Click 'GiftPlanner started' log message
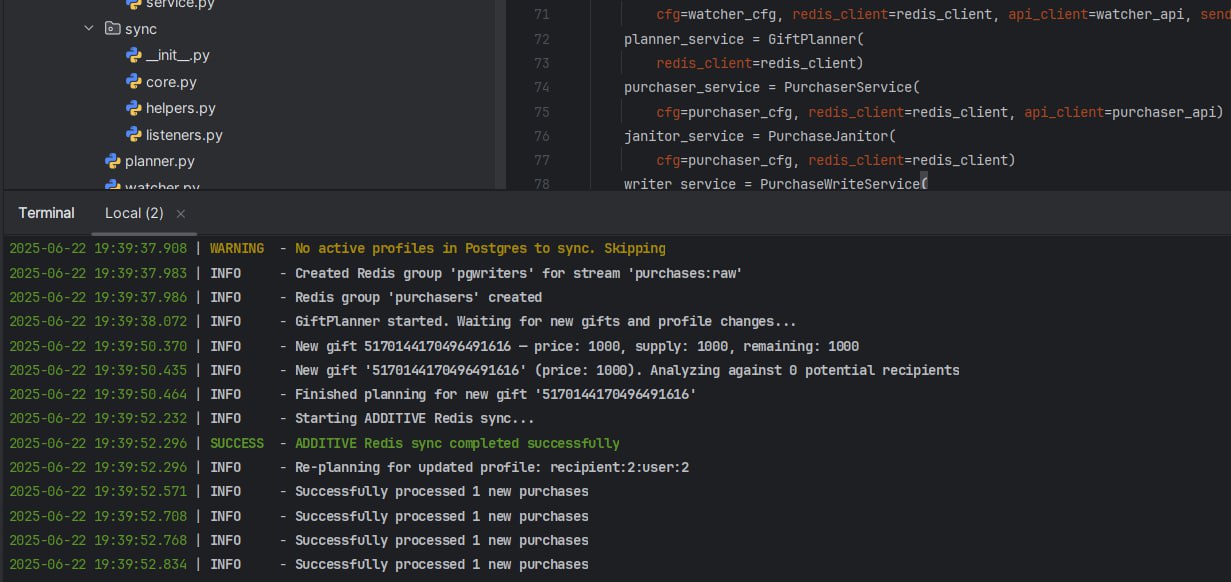This screenshot has width=1231, height=582. (x=545, y=321)
